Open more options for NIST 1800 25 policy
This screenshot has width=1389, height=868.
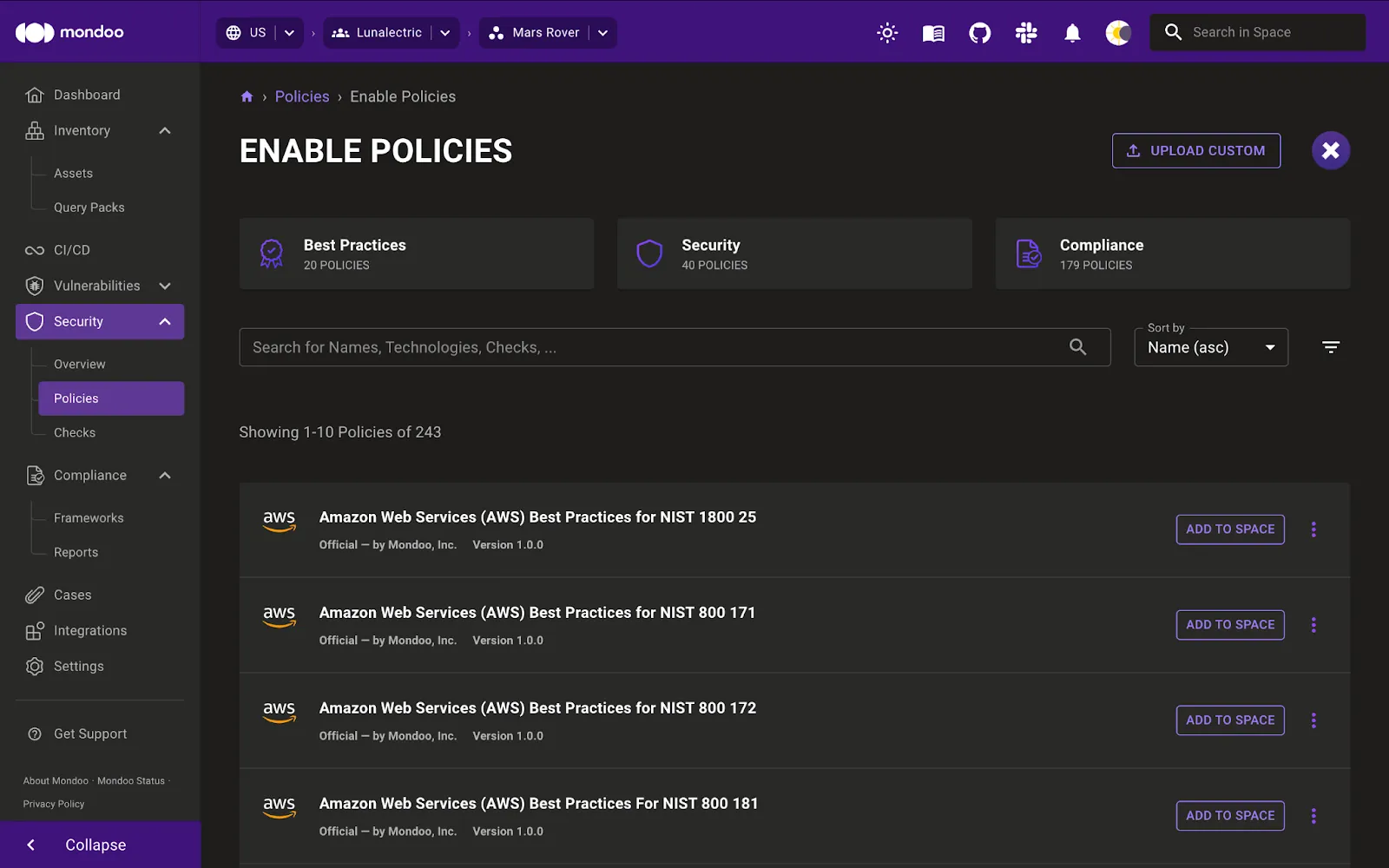(1313, 529)
